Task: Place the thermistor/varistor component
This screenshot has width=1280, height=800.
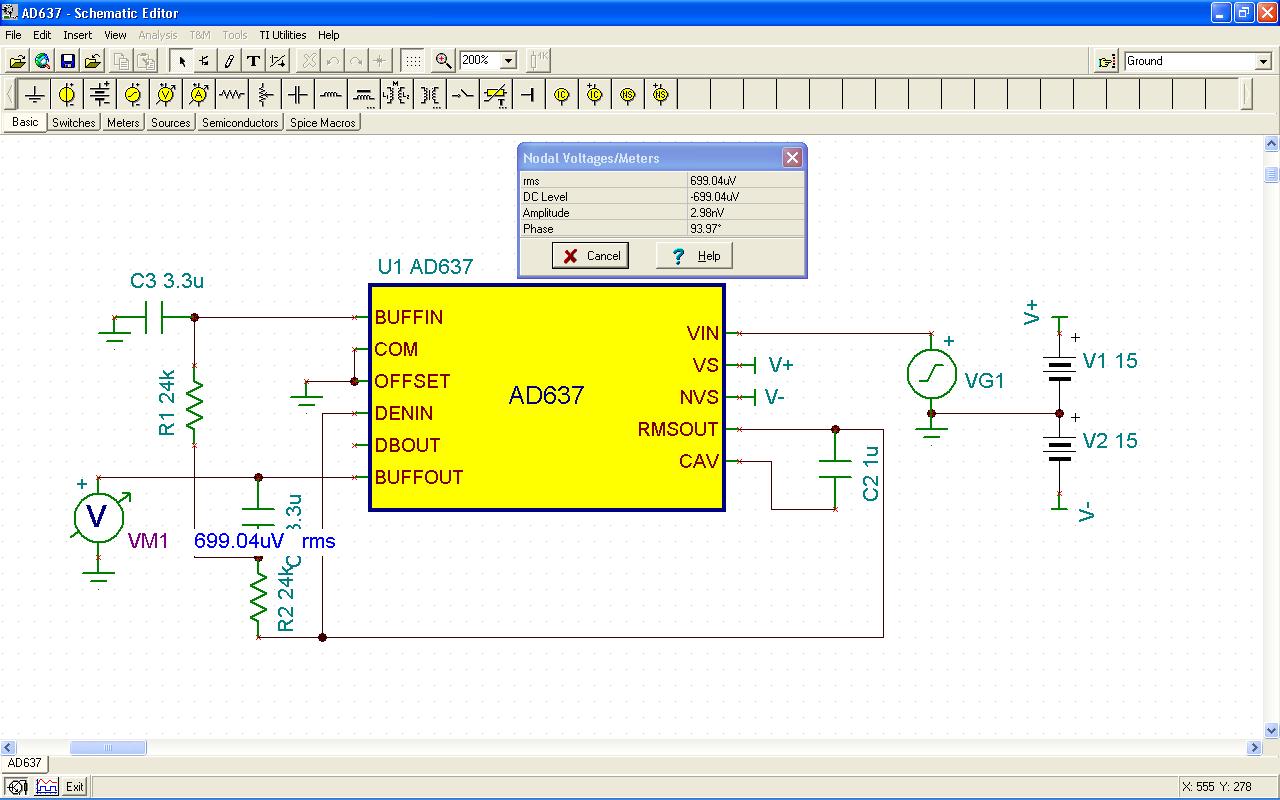Action: pos(496,95)
